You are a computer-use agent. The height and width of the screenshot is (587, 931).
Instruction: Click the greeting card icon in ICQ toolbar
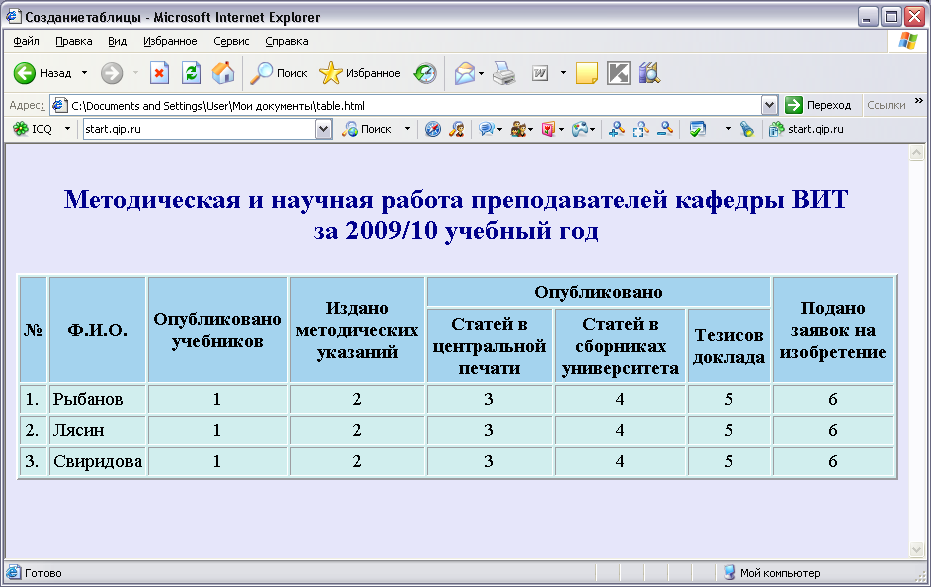click(x=548, y=129)
